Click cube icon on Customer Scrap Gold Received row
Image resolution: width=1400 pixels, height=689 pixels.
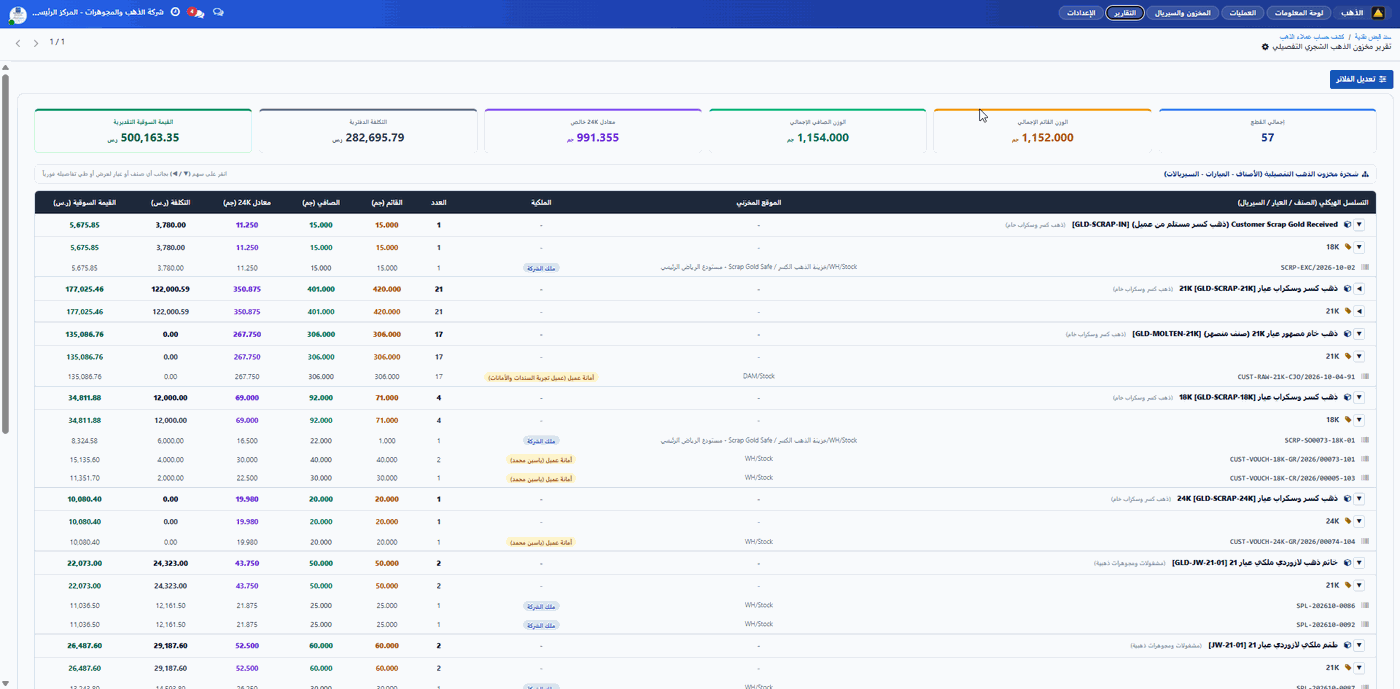(x=1347, y=225)
